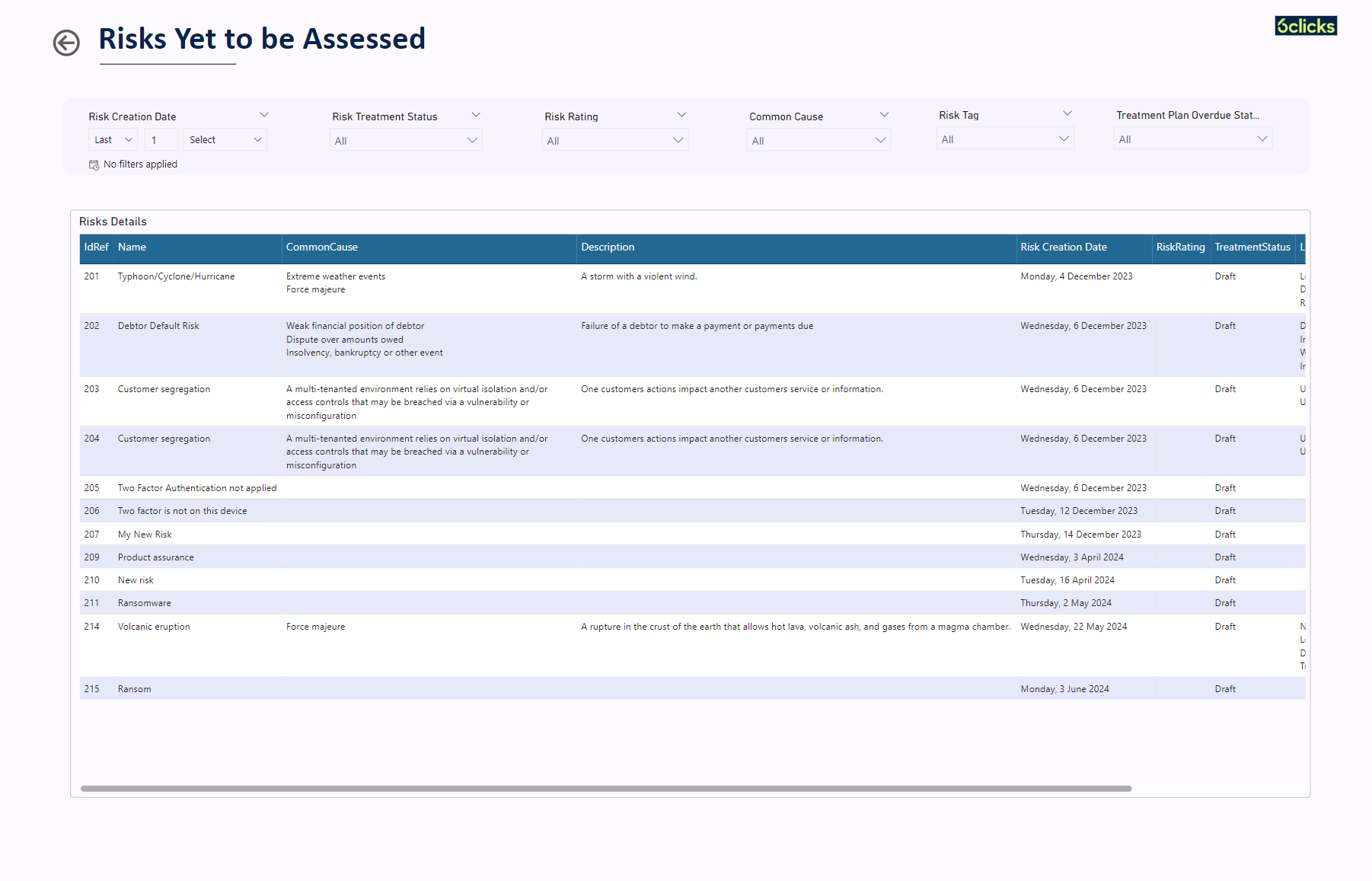Click chevron beside Risk Treatment Status header
Viewport: 1372px width, 881px height.
point(476,115)
